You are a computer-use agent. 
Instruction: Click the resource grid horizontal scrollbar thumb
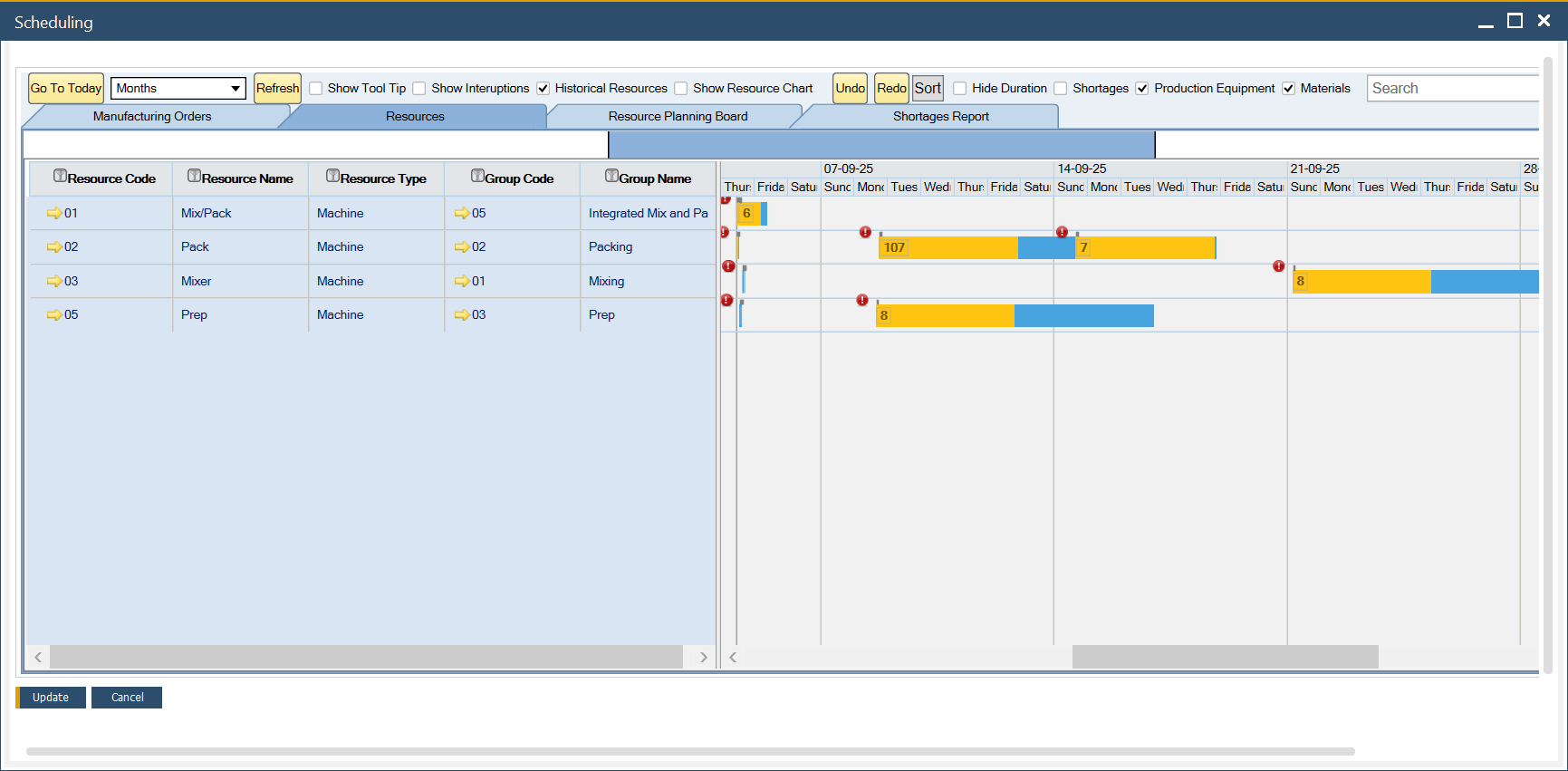point(366,657)
